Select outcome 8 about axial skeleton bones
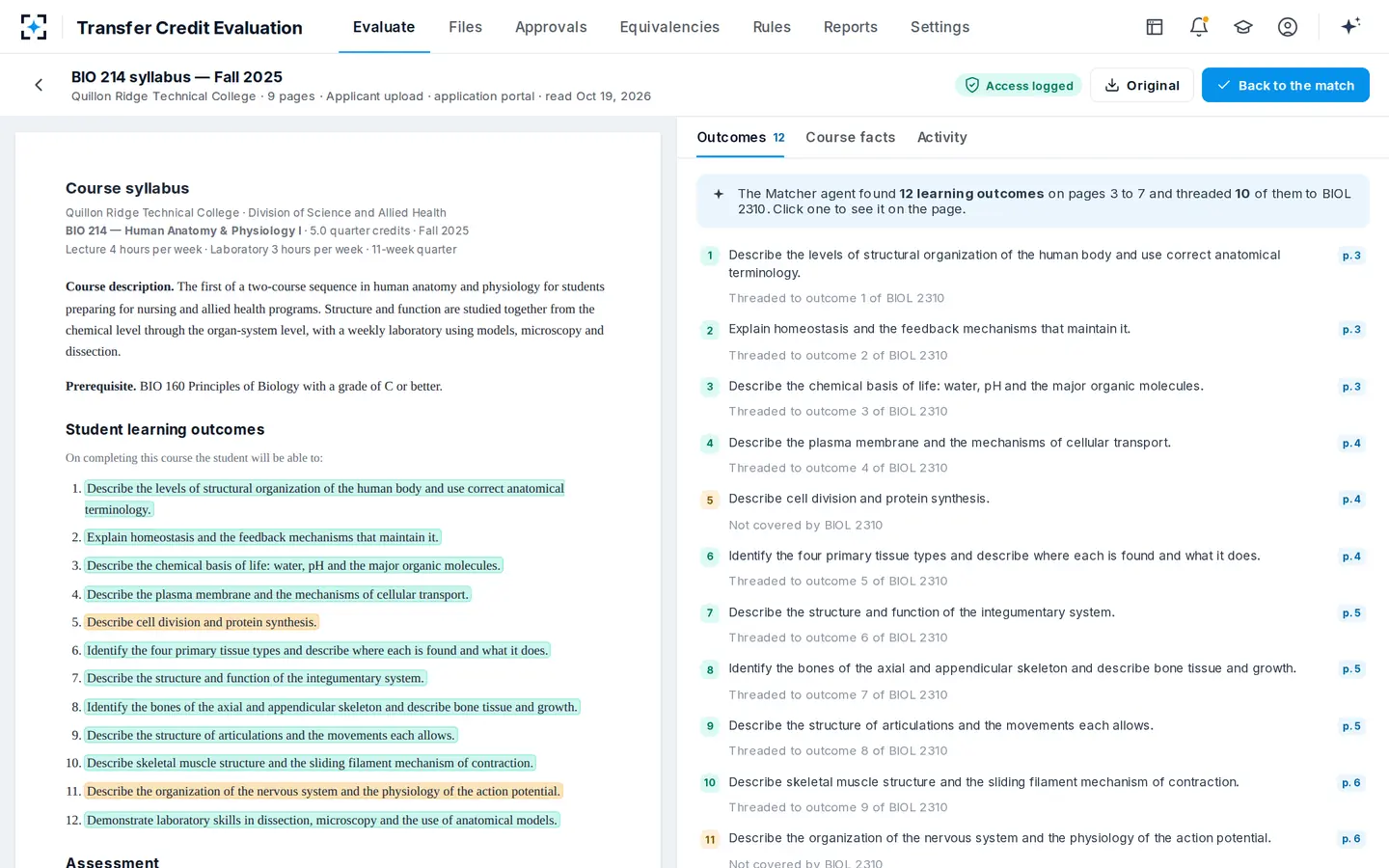This screenshot has height=868, width=1389. pos(1032,681)
